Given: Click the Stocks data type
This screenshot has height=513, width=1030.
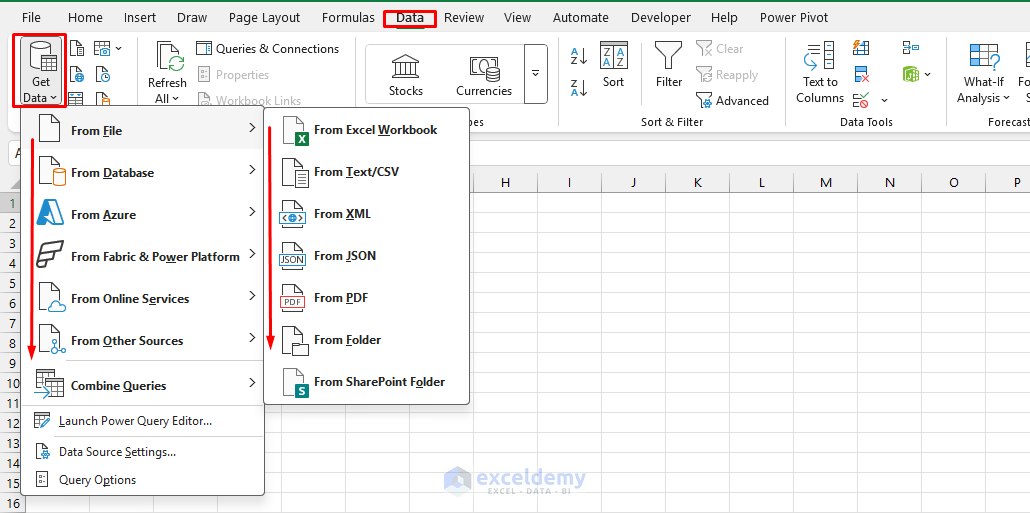Looking at the screenshot, I should tap(406, 76).
